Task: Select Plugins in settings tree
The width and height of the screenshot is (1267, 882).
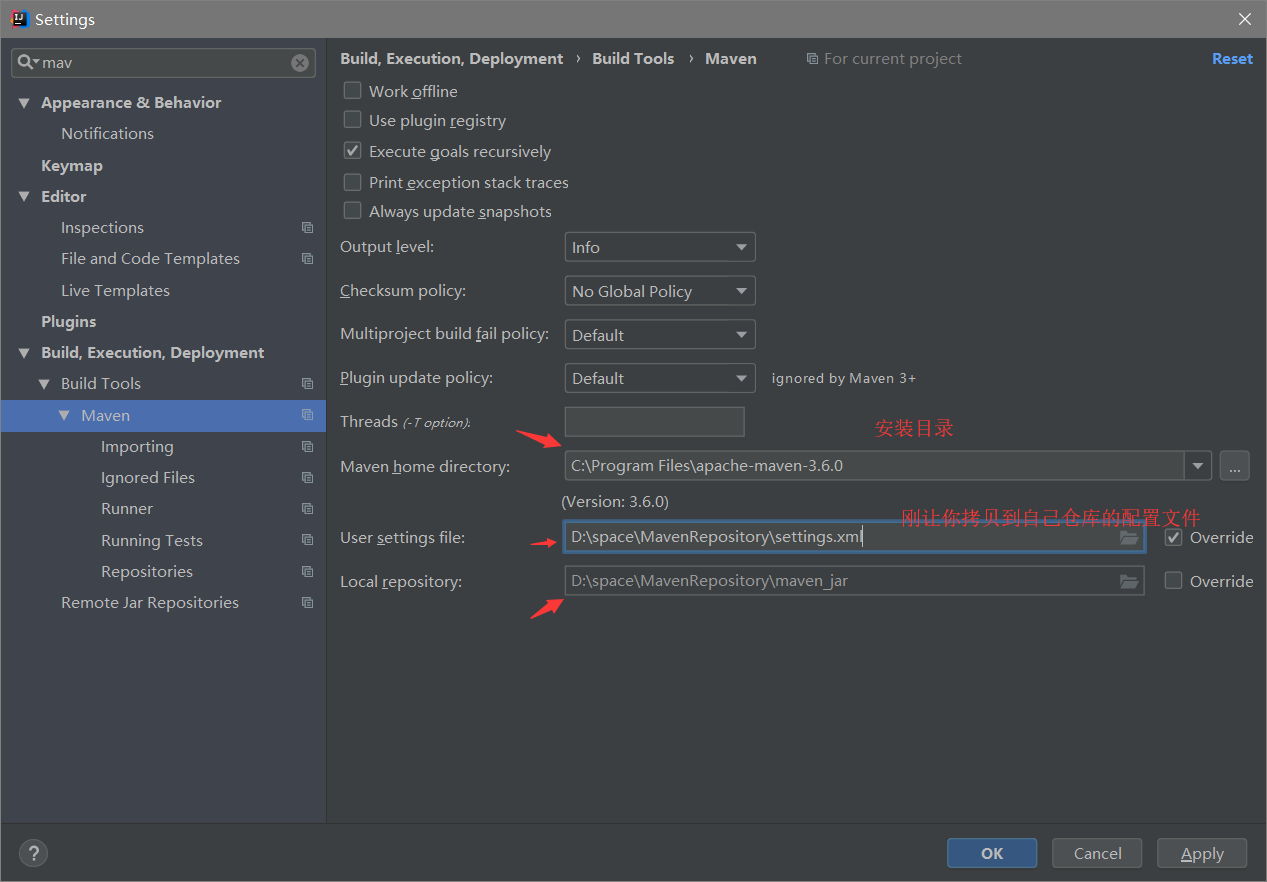Action: (69, 322)
